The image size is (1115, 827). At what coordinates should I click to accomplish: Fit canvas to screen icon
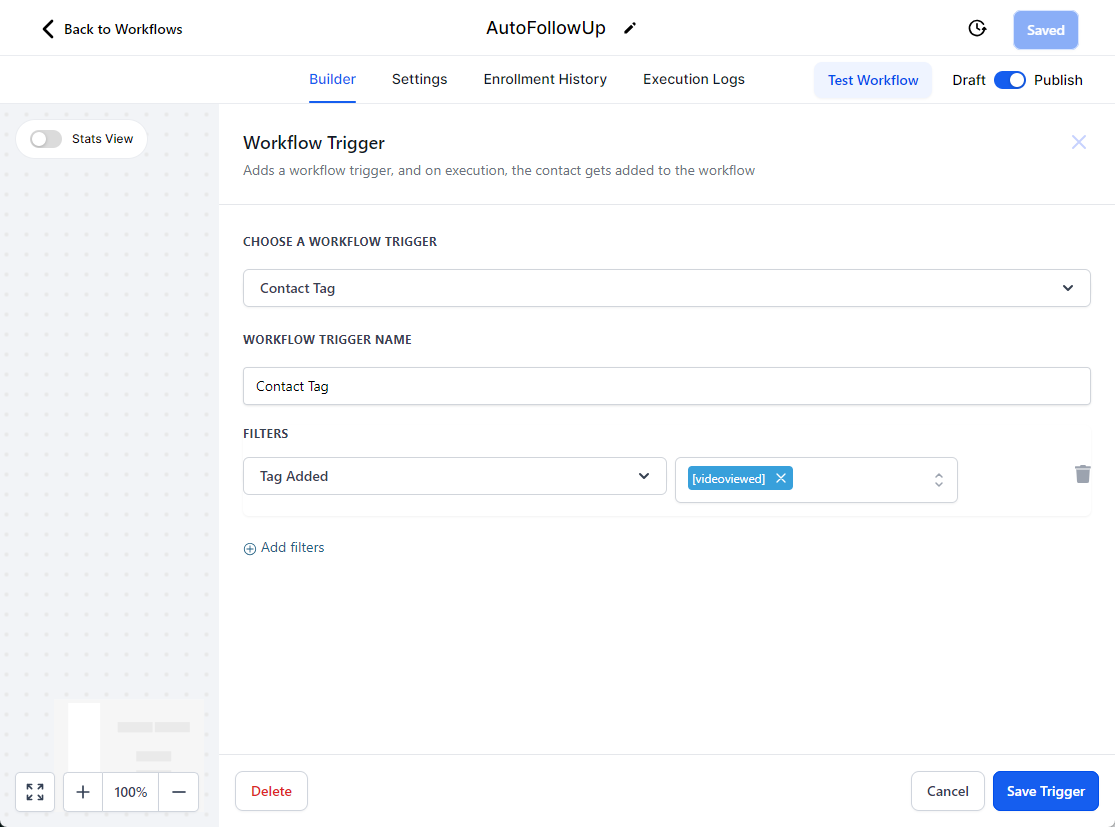[35, 791]
